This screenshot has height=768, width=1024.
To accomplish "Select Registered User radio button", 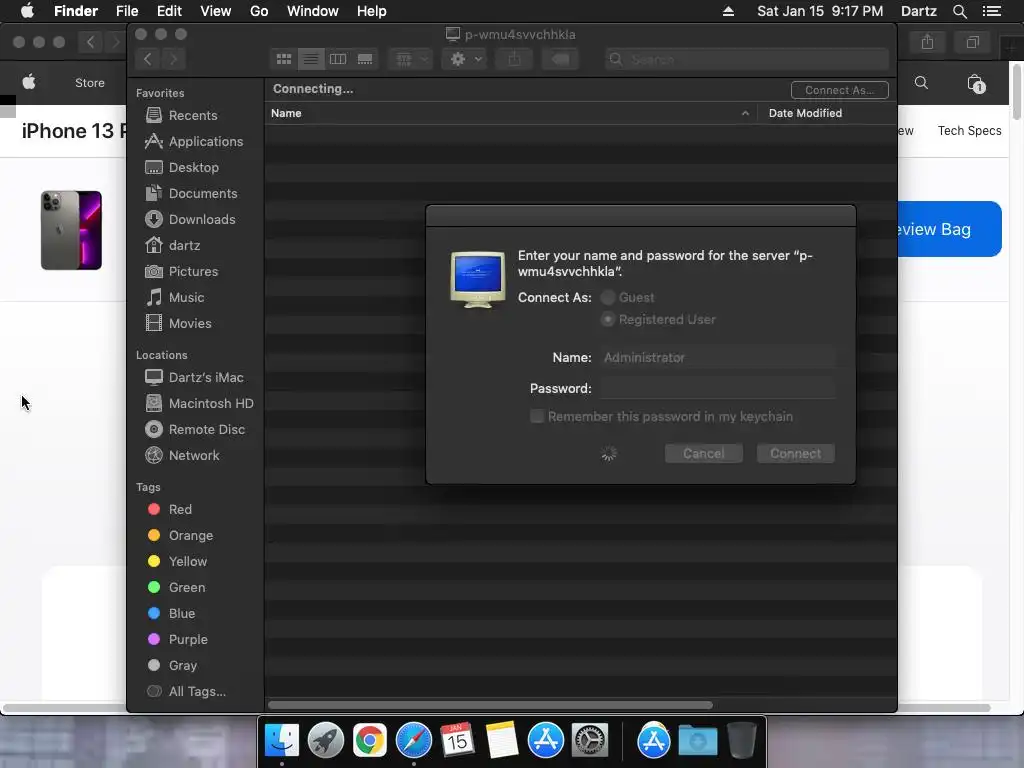I will point(608,320).
